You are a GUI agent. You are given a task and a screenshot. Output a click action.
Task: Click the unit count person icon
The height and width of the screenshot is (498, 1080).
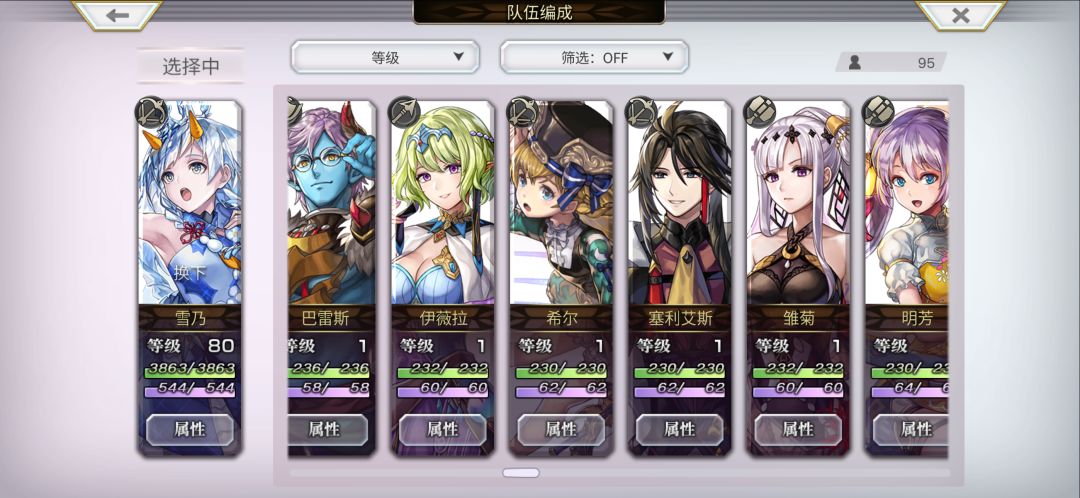[855, 63]
